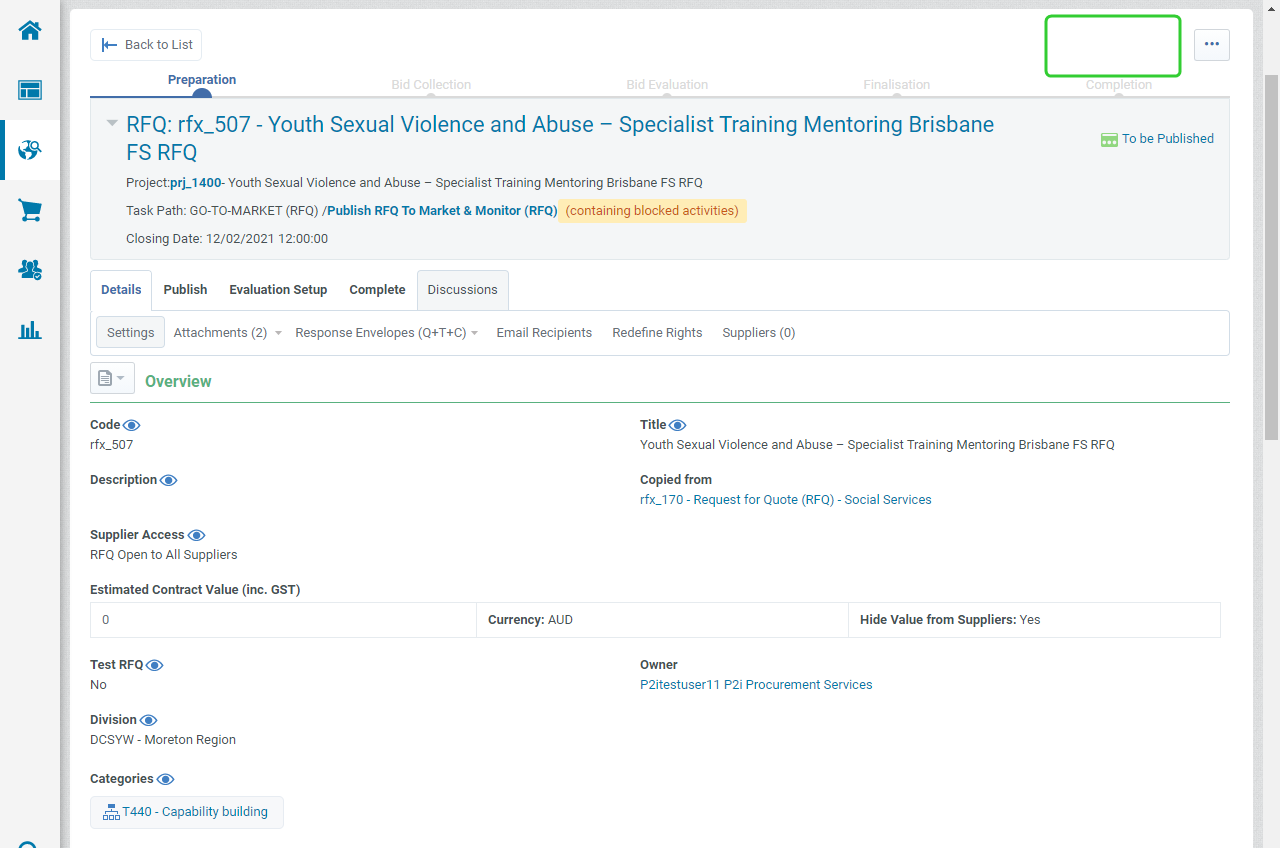This screenshot has height=848, width=1280.
Task: Open the suppliers people sidebar icon
Action: (x=30, y=270)
